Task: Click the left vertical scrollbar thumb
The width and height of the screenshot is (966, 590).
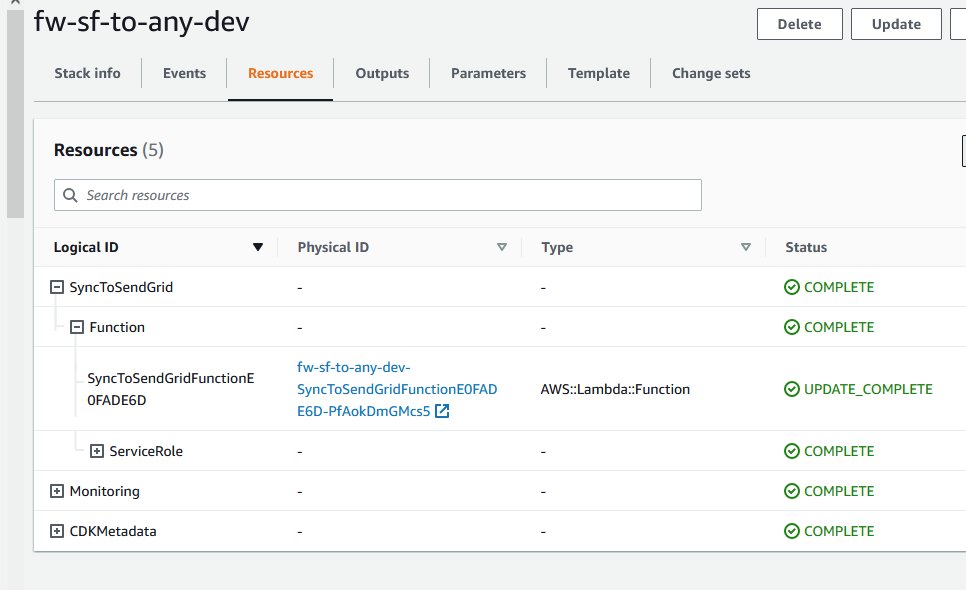Action: pyautogui.click(x=15, y=114)
